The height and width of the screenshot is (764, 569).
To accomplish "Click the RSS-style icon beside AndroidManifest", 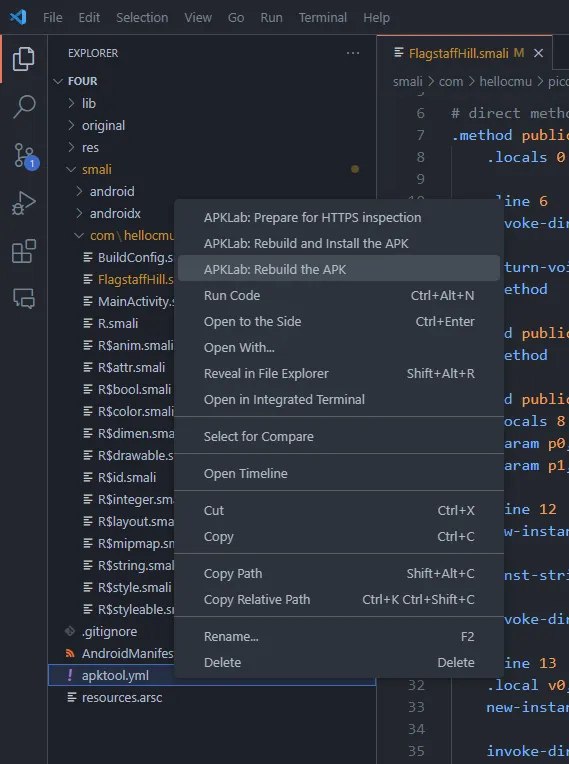I will [x=70, y=653].
